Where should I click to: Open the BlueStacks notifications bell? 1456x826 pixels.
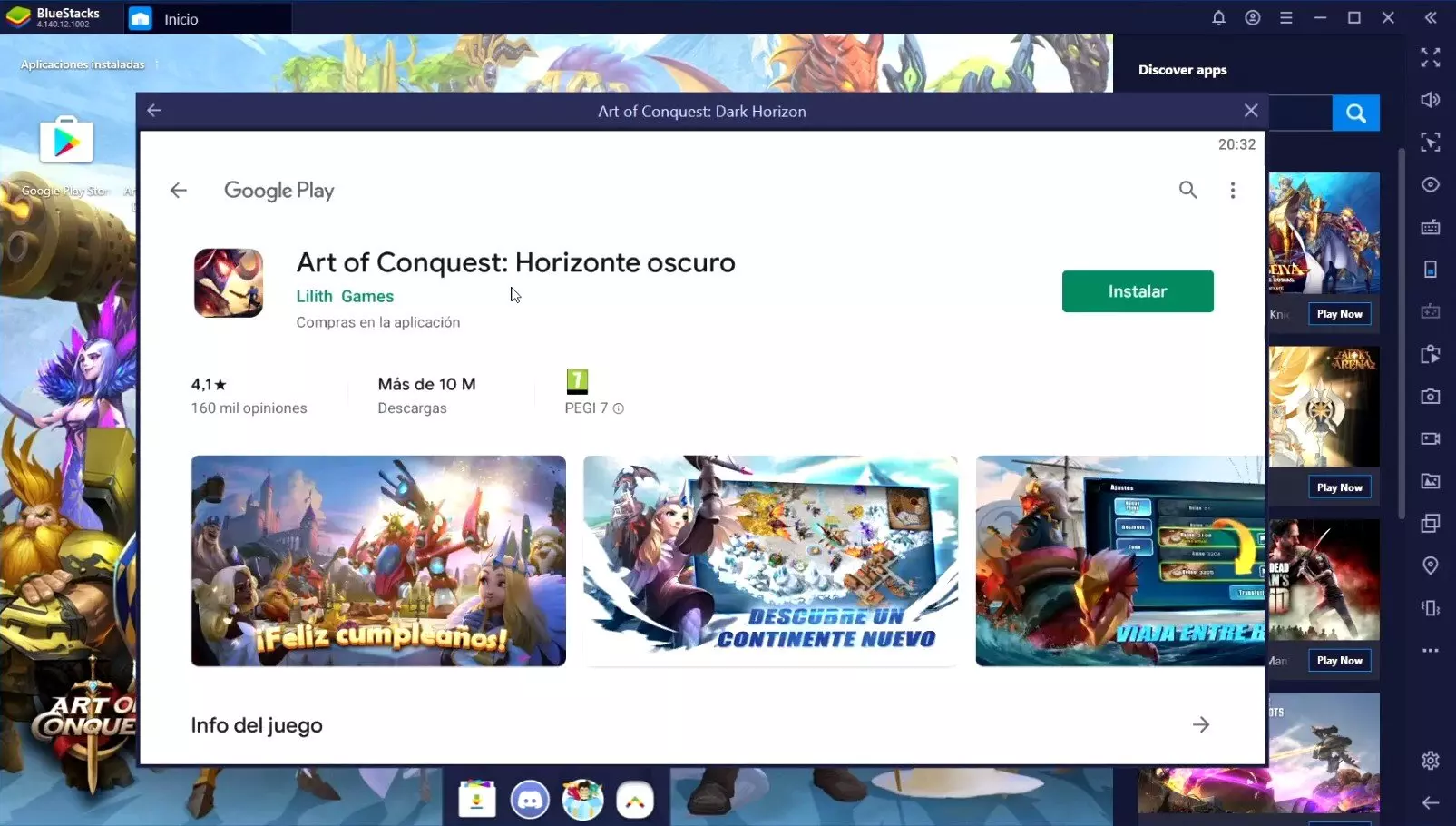click(x=1218, y=18)
